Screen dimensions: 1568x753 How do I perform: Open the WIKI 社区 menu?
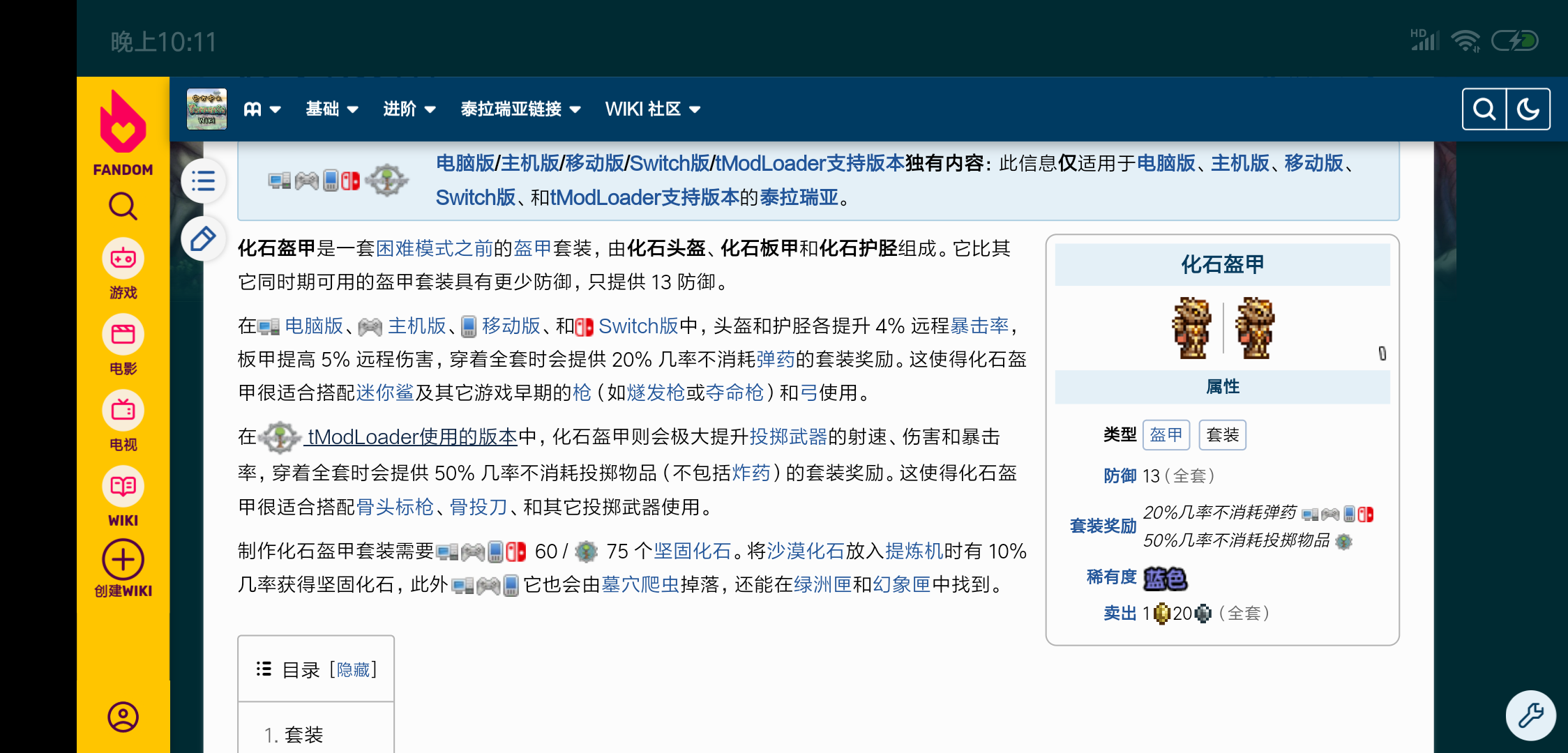pos(653,109)
